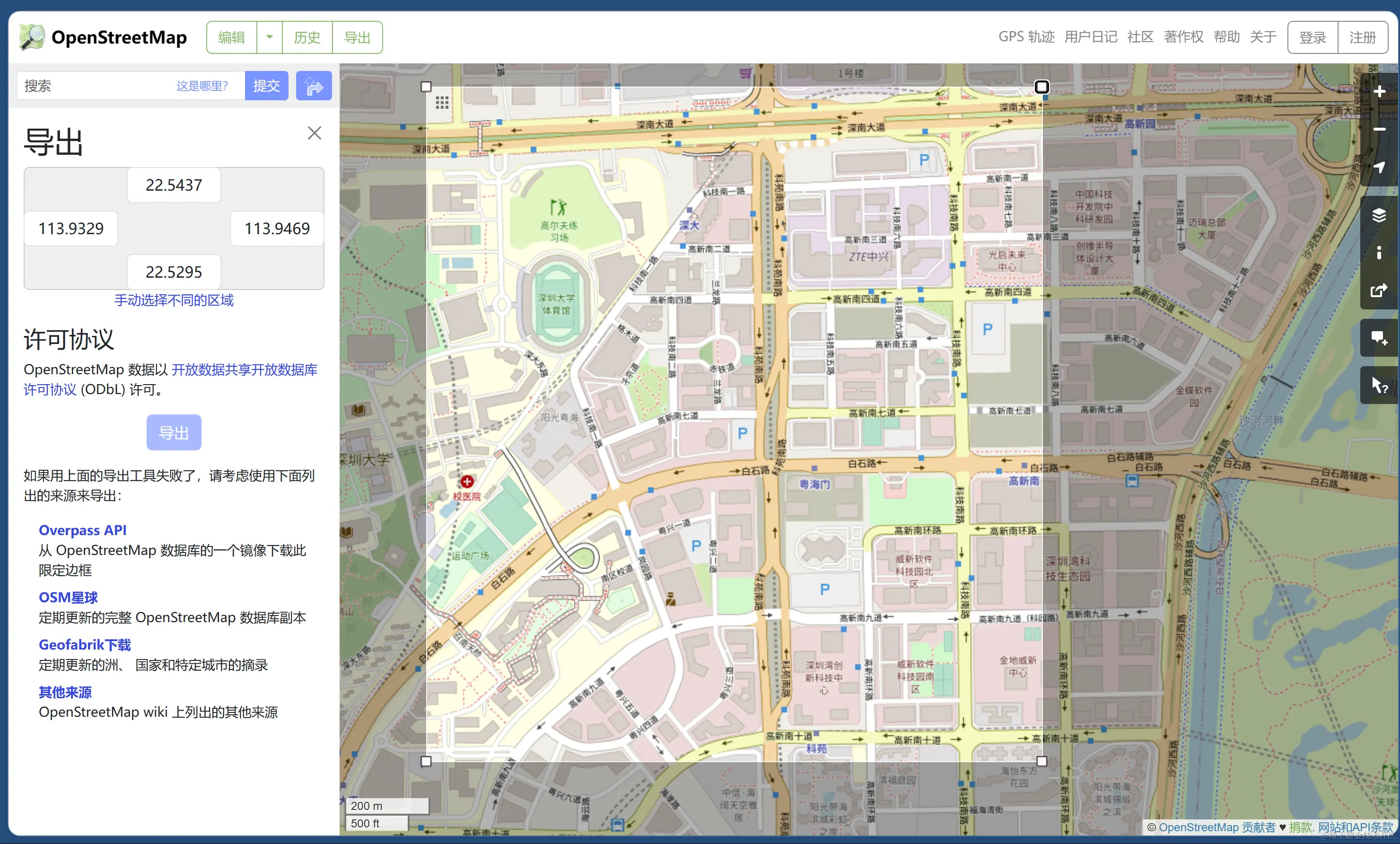The height and width of the screenshot is (844, 1400).
Task: Show my location with the arrow icon
Action: (x=1378, y=167)
